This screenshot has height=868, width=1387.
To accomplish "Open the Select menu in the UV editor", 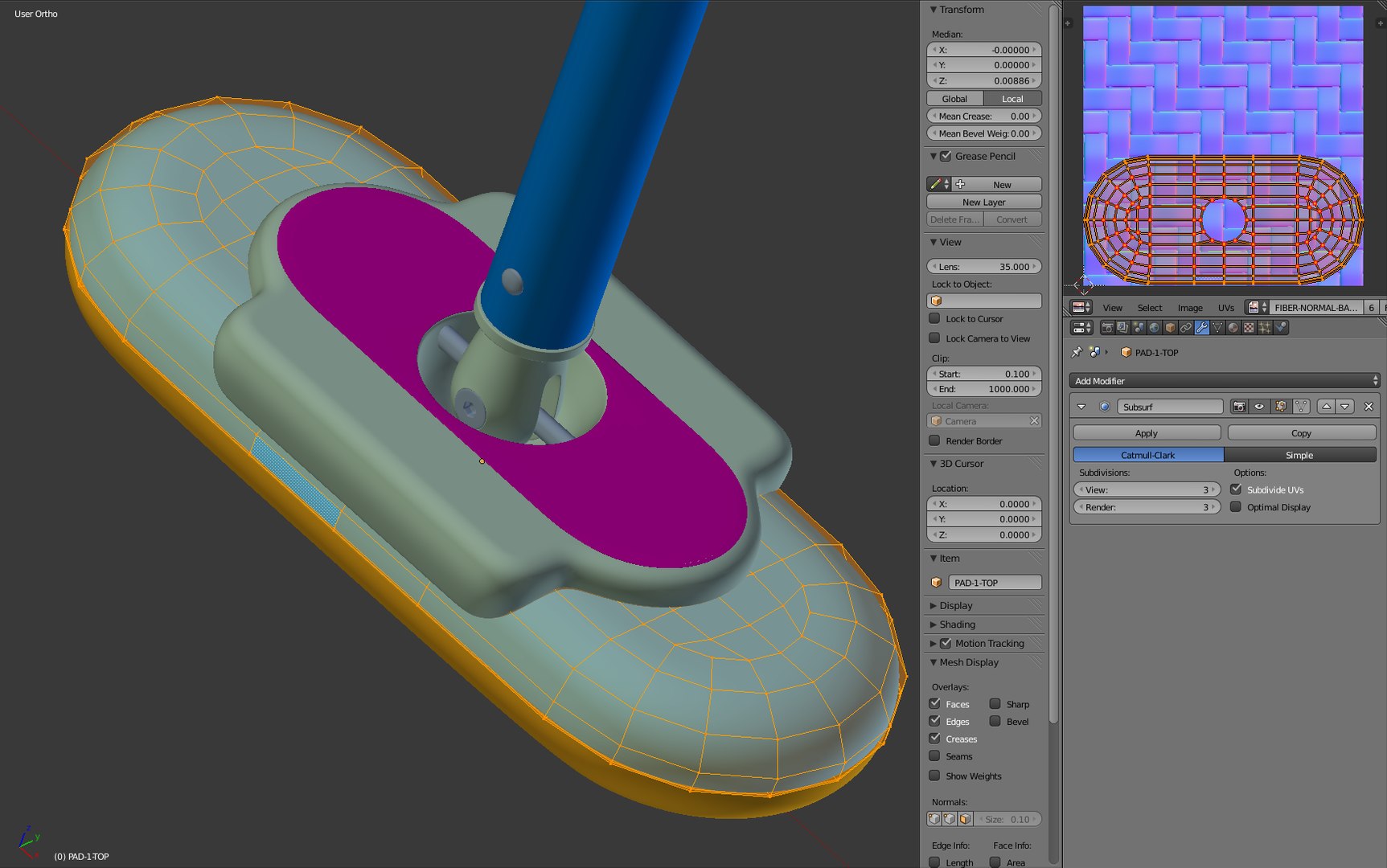I will [1150, 308].
